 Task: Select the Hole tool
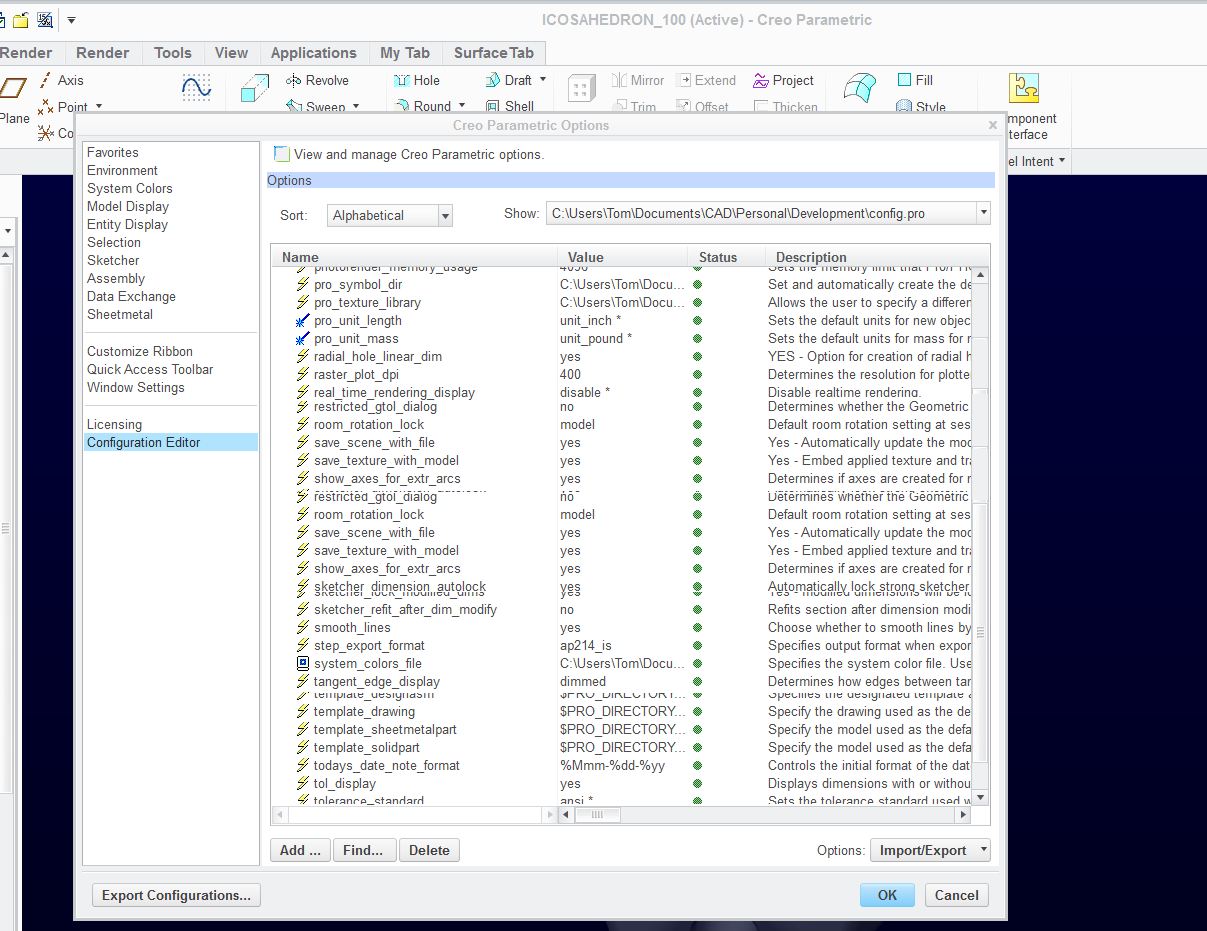pyautogui.click(x=416, y=80)
